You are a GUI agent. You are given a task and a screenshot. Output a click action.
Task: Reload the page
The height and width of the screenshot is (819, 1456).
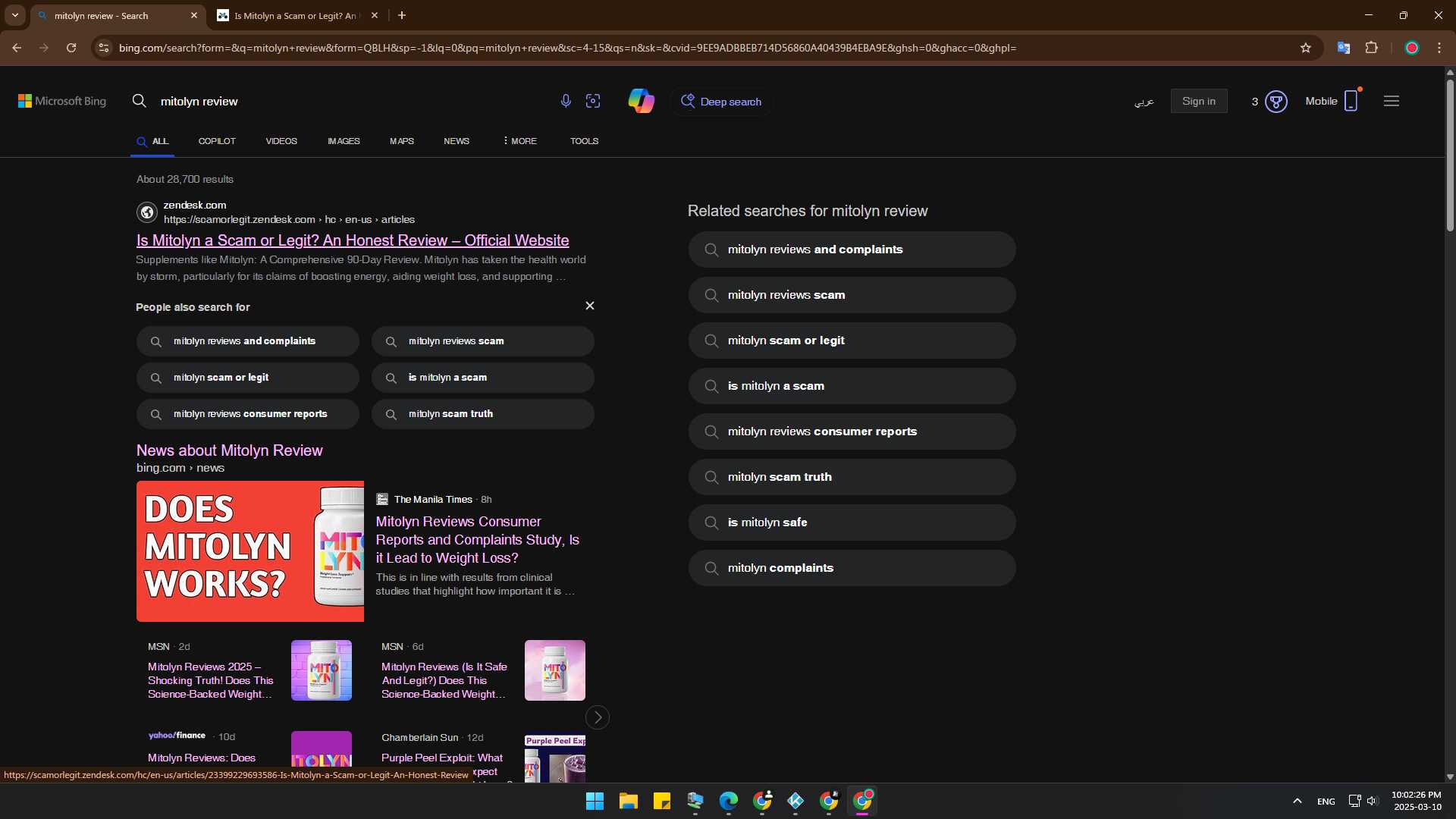click(71, 48)
